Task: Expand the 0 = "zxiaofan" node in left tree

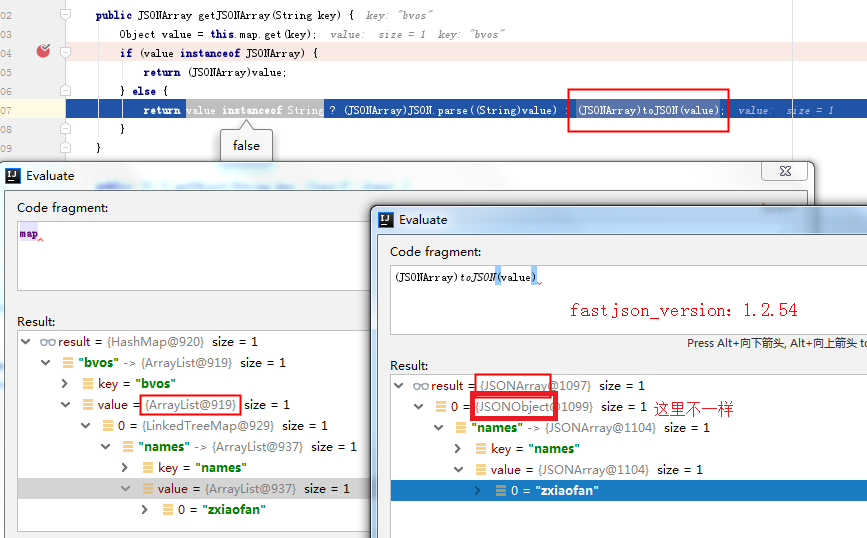Action: pyautogui.click(x=145, y=510)
